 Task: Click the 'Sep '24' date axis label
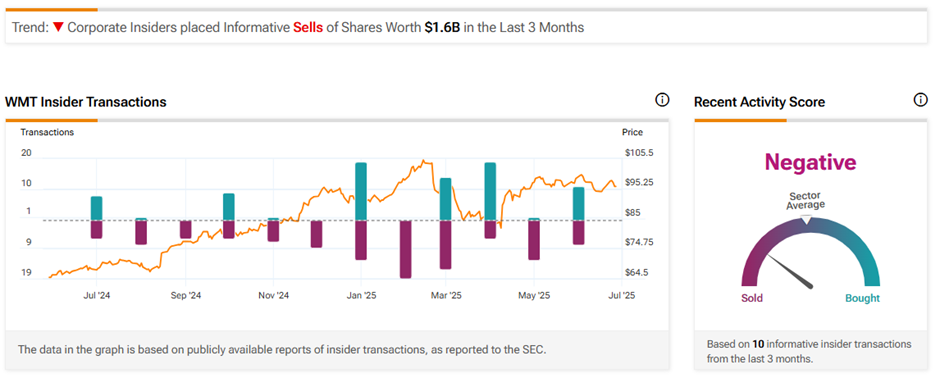185,295
